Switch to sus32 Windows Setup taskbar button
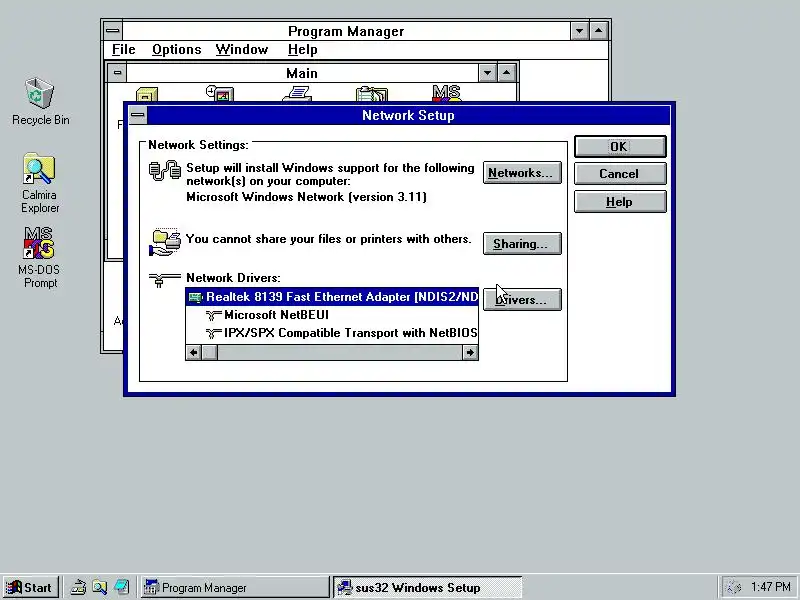 pyautogui.click(x=428, y=588)
